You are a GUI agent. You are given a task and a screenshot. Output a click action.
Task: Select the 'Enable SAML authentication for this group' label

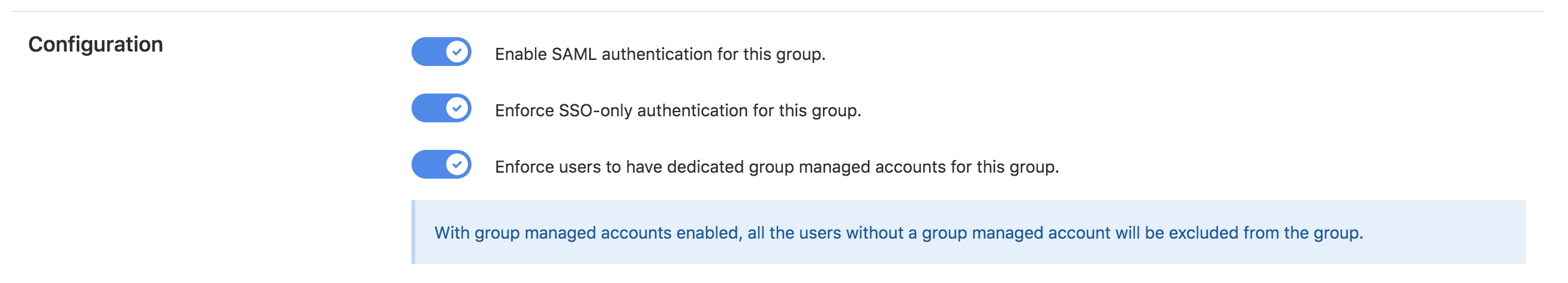pyautogui.click(x=660, y=54)
